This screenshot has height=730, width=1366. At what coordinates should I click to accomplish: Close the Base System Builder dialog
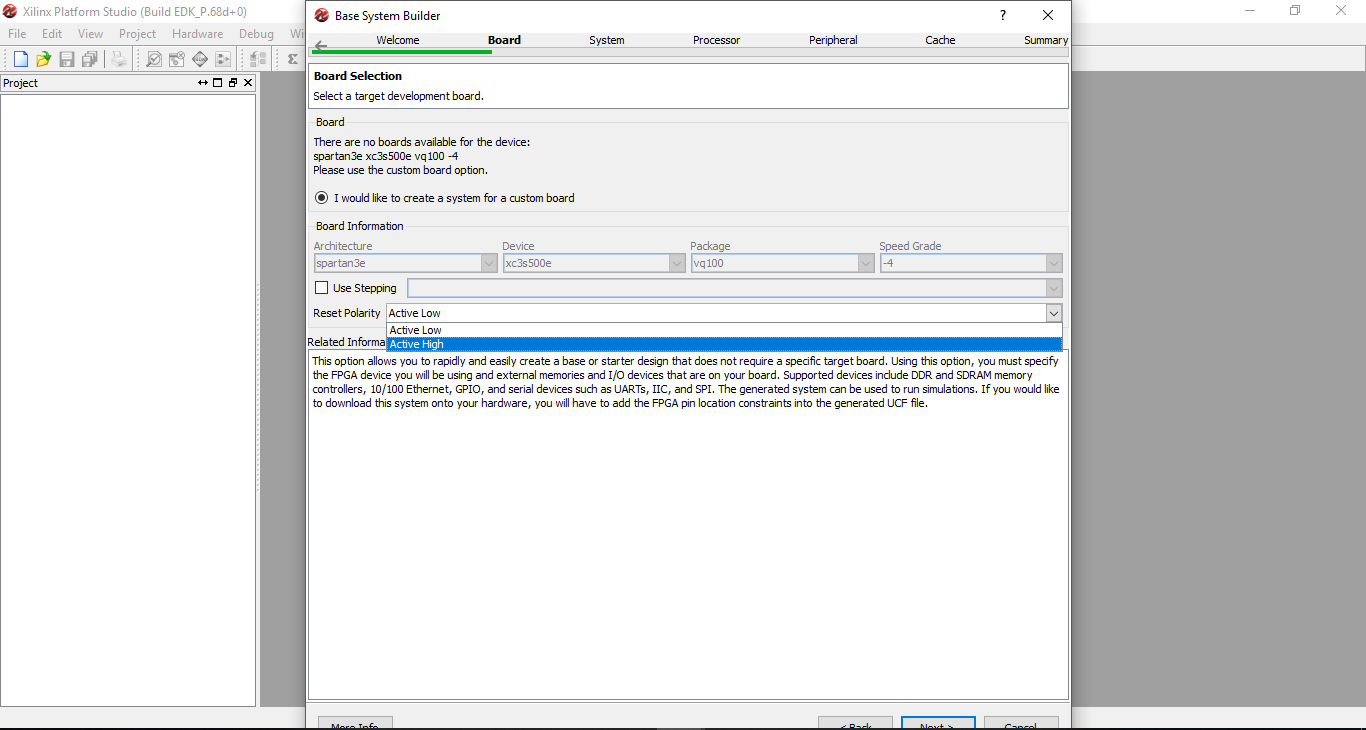(x=1048, y=15)
